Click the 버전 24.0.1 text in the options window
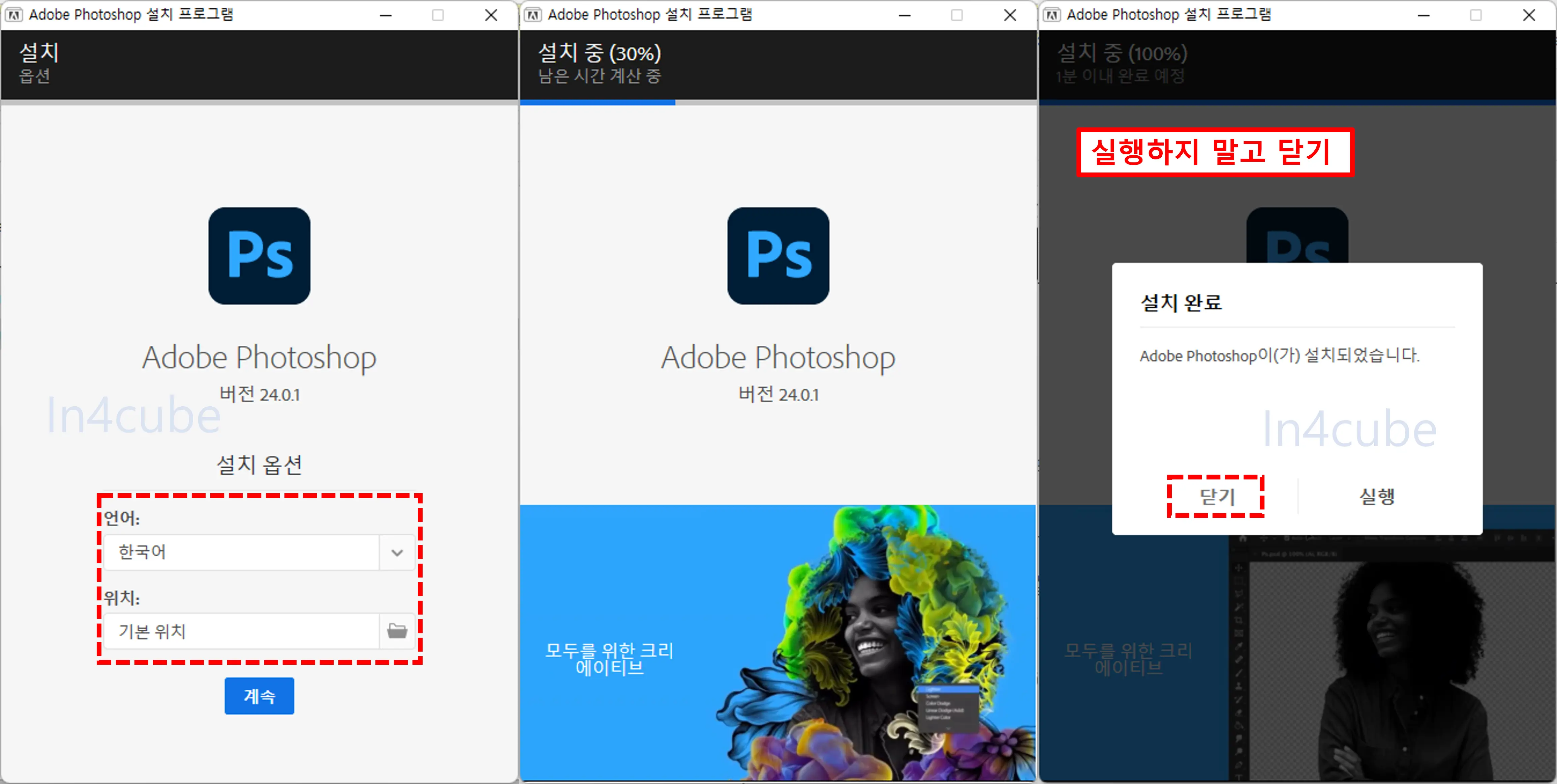The height and width of the screenshot is (784, 1557). 259,394
